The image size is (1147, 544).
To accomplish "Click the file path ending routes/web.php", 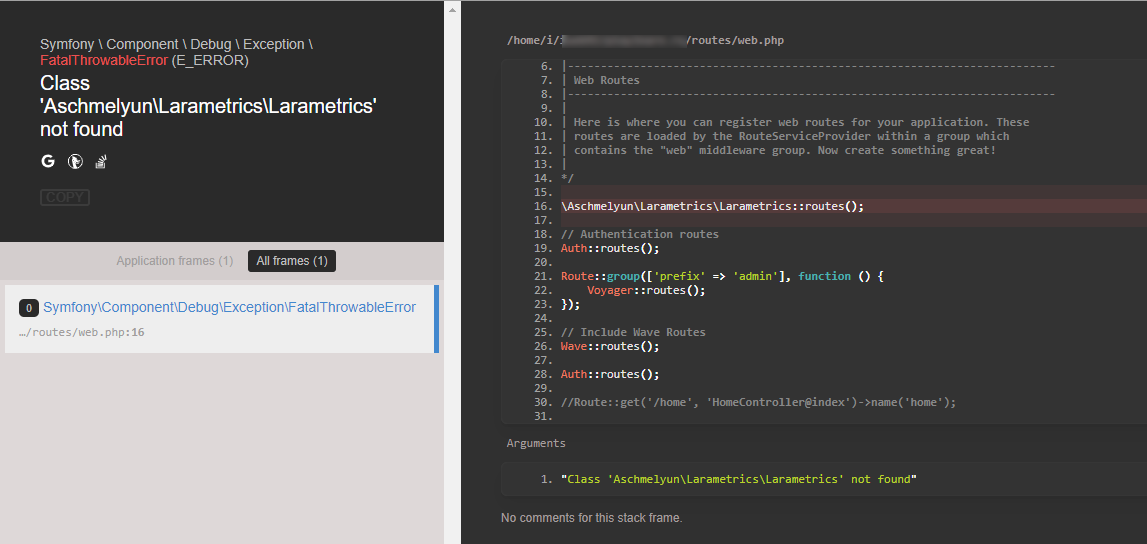I will coord(646,40).
